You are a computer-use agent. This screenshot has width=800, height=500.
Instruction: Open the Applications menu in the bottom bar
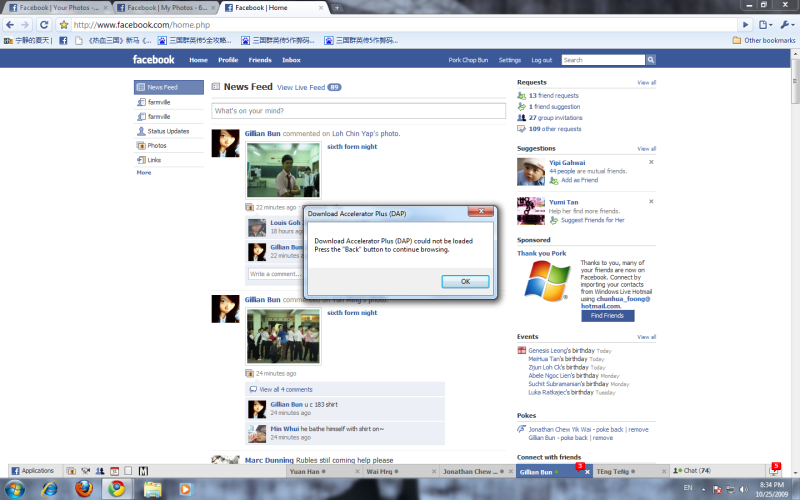coord(33,470)
